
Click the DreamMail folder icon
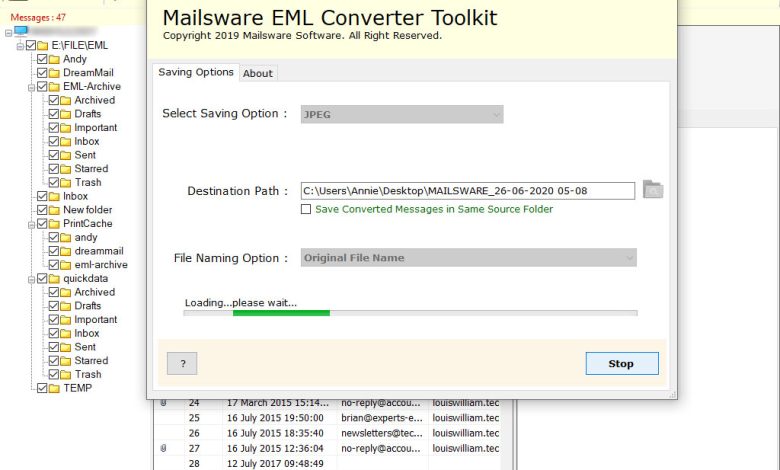(54, 73)
